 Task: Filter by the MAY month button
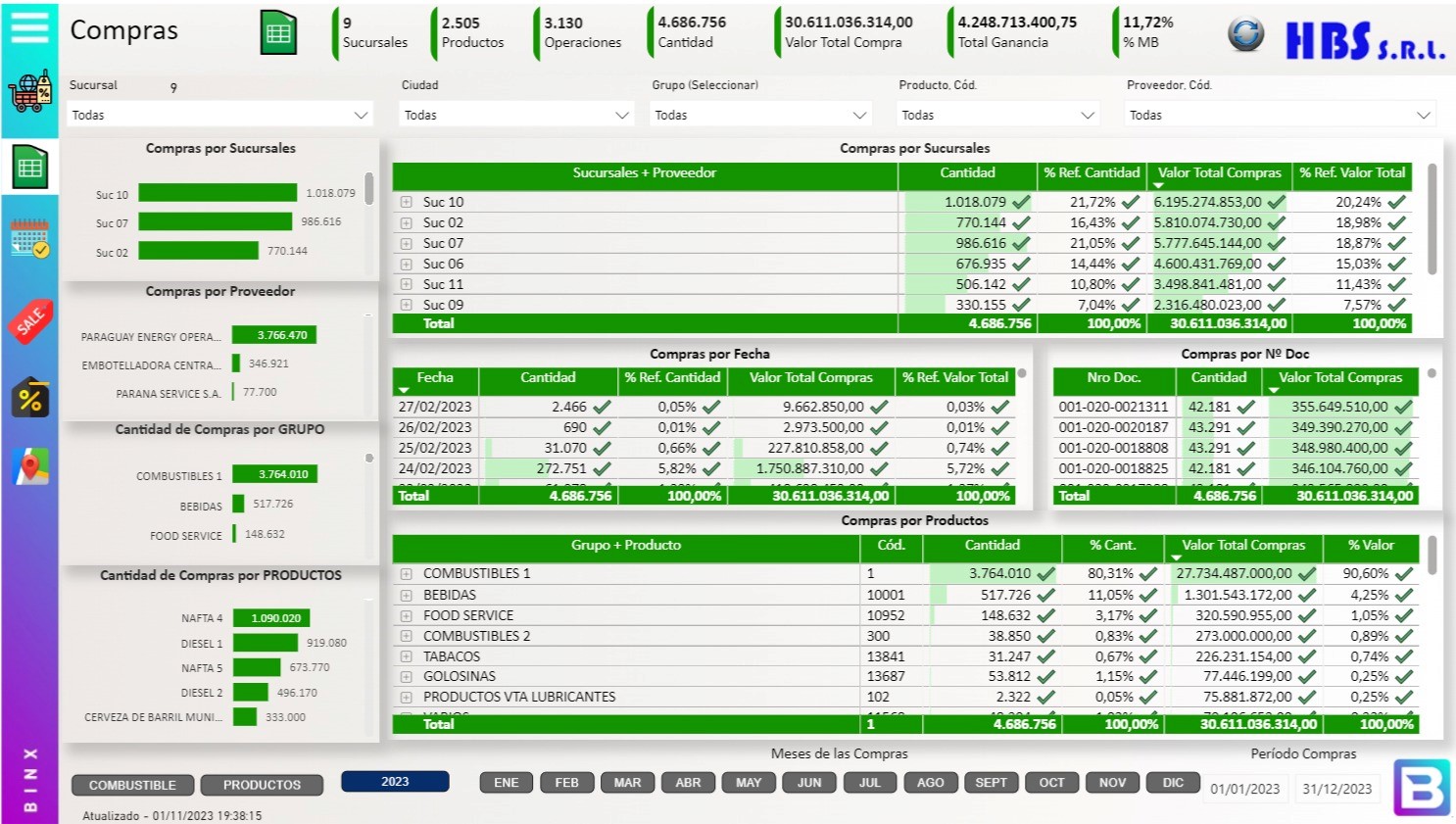[x=749, y=782]
